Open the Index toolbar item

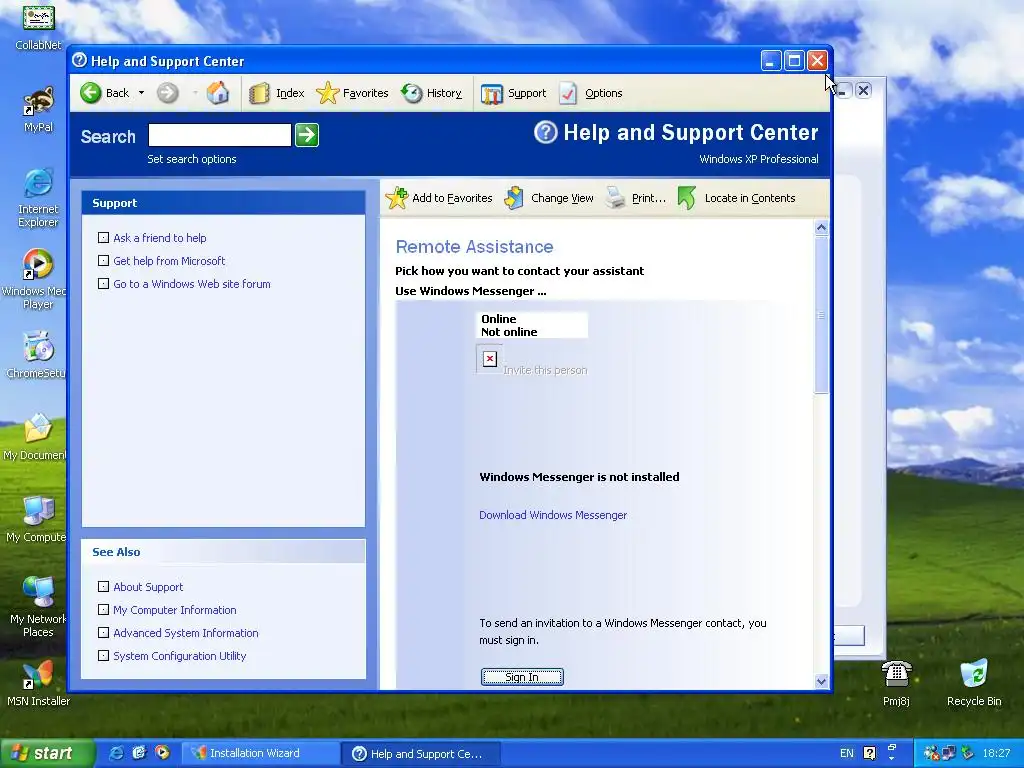(277, 93)
